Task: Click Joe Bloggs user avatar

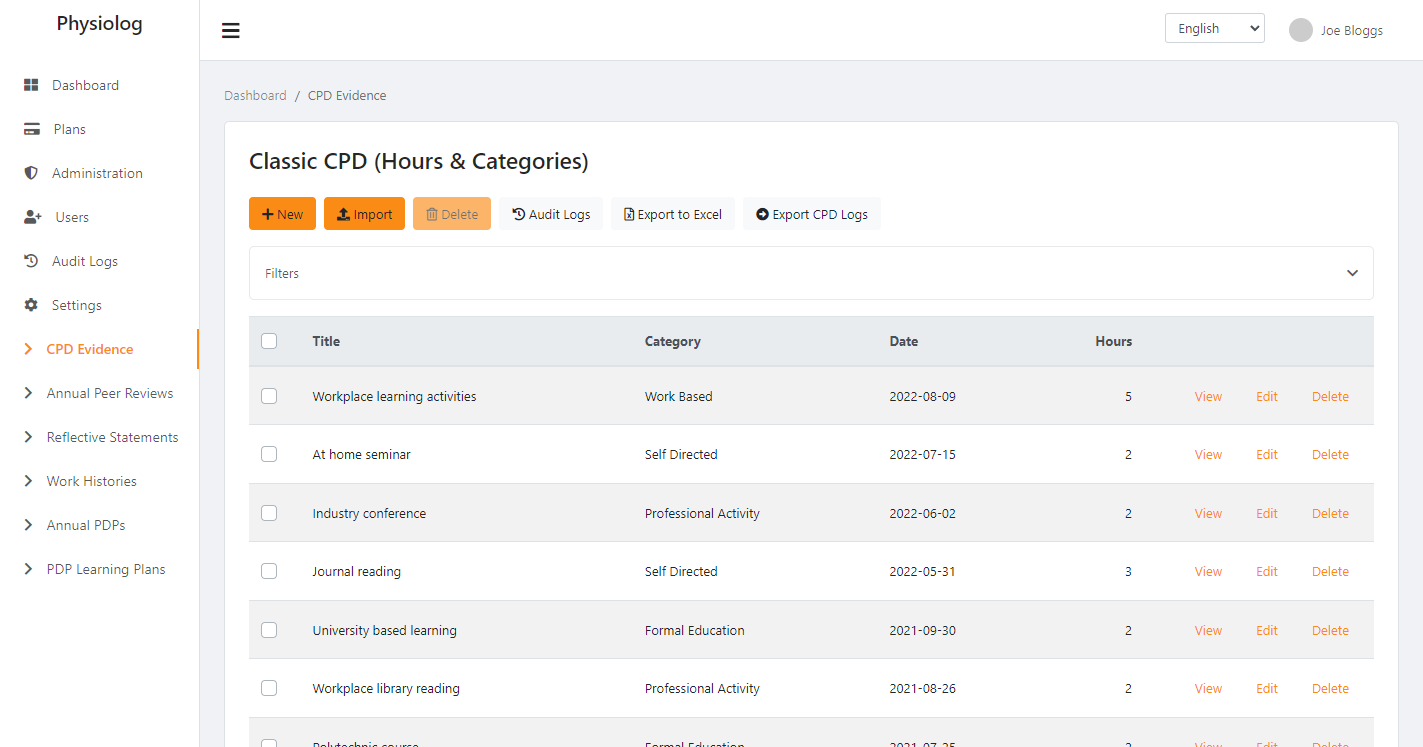Action: [x=1300, y=30]
